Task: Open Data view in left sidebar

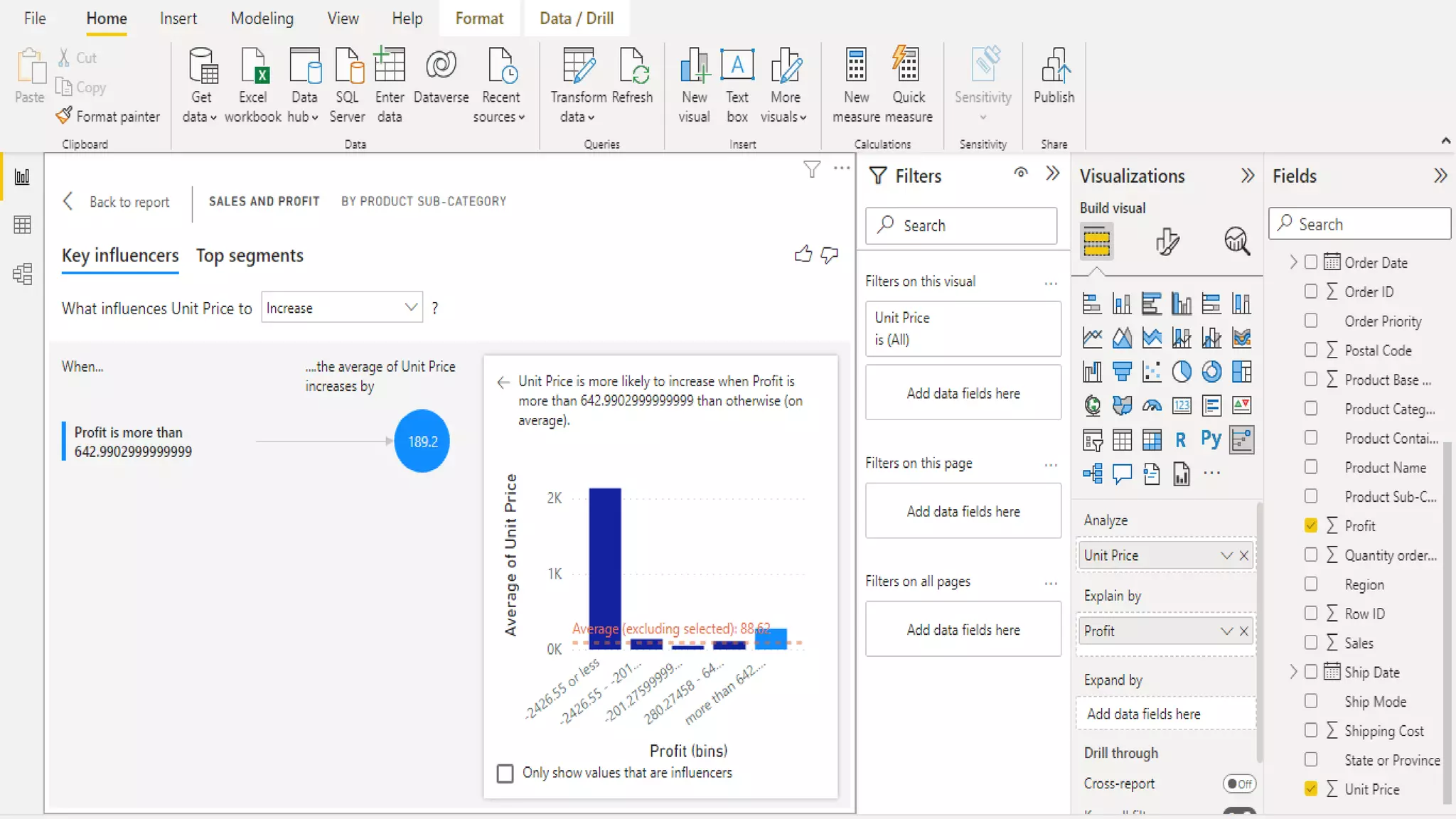Action: click(22, 225)
